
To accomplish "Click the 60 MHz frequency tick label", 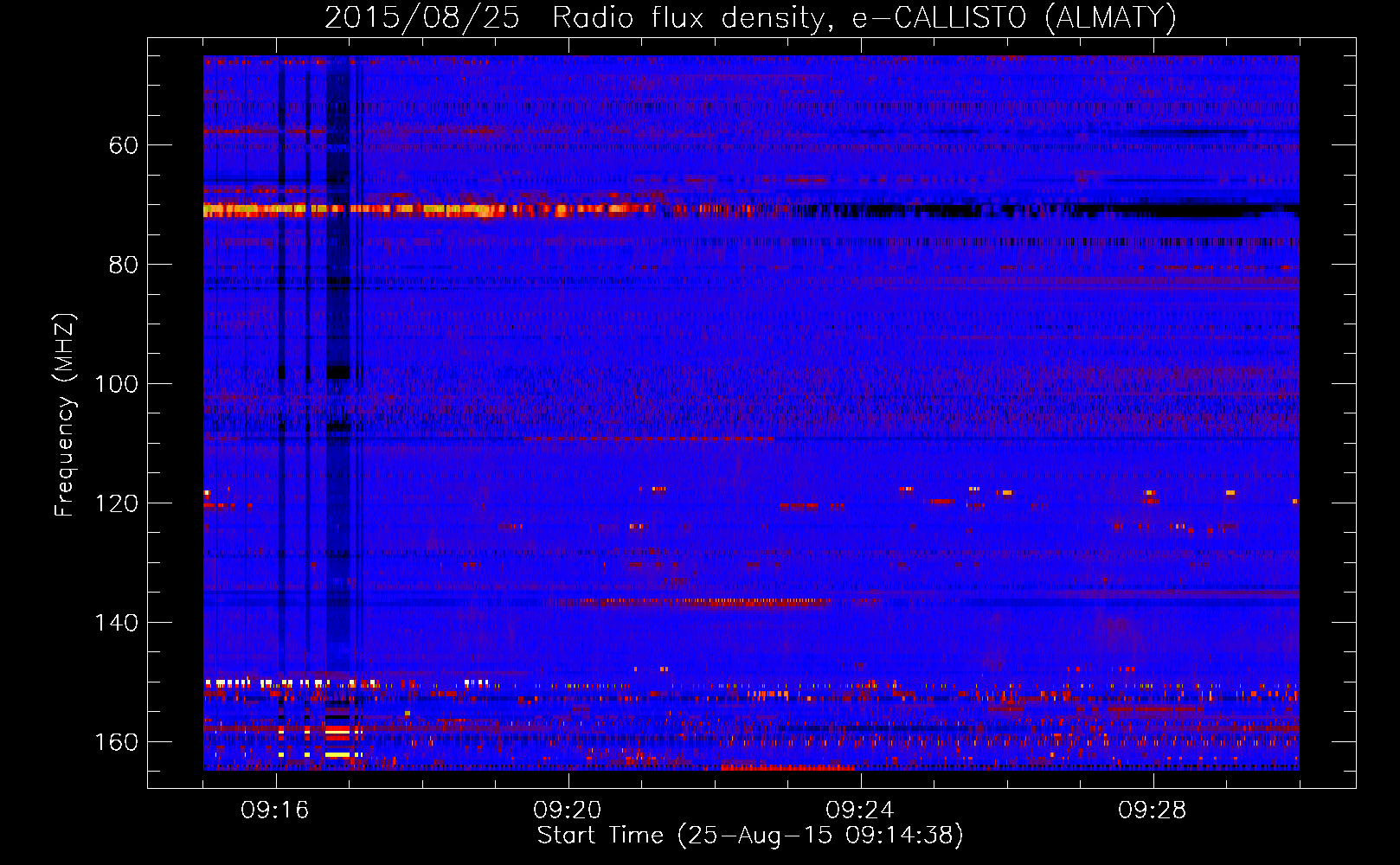I will pyautogui.click(x=124, y=144).
